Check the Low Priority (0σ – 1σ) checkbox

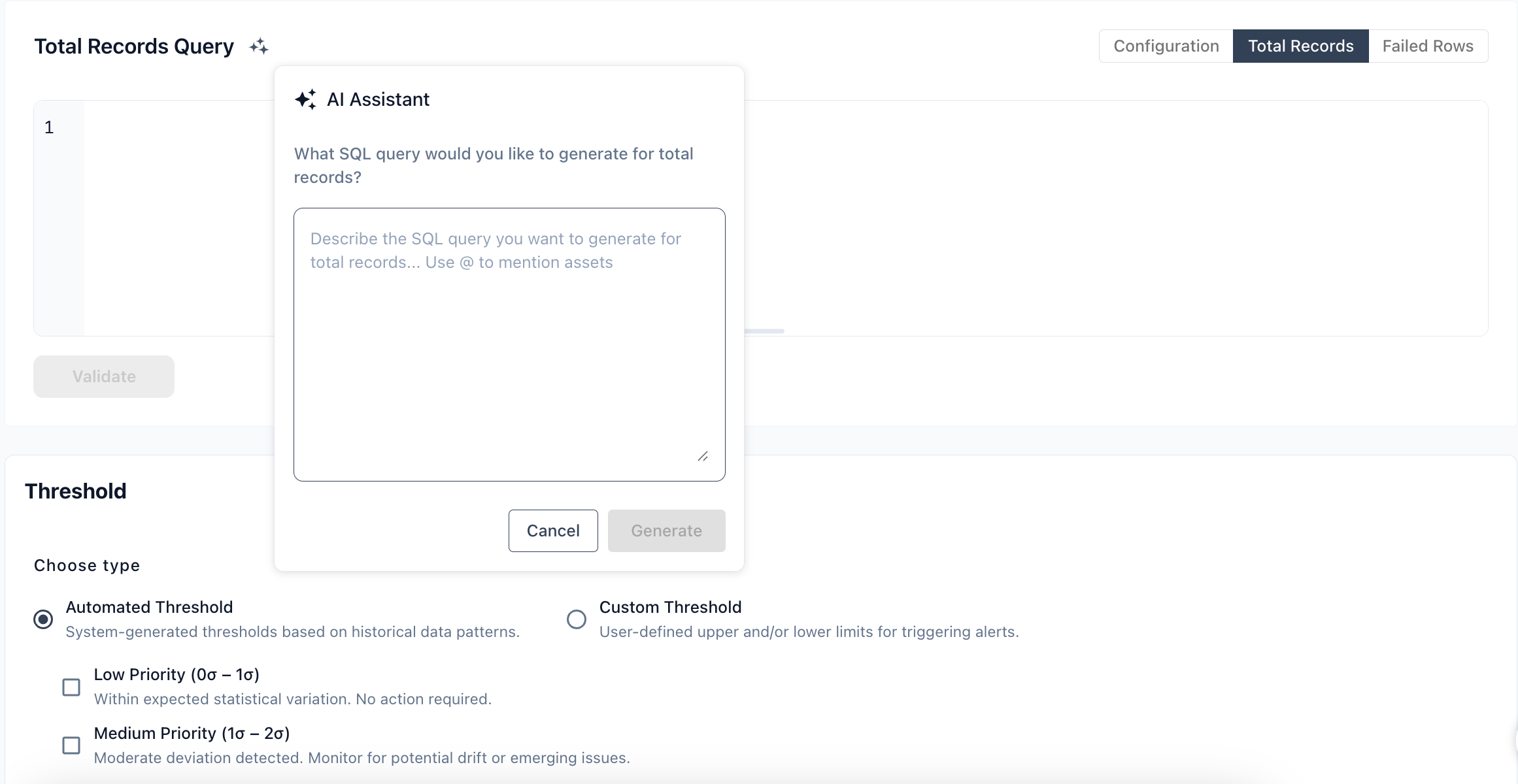[71, 687]
